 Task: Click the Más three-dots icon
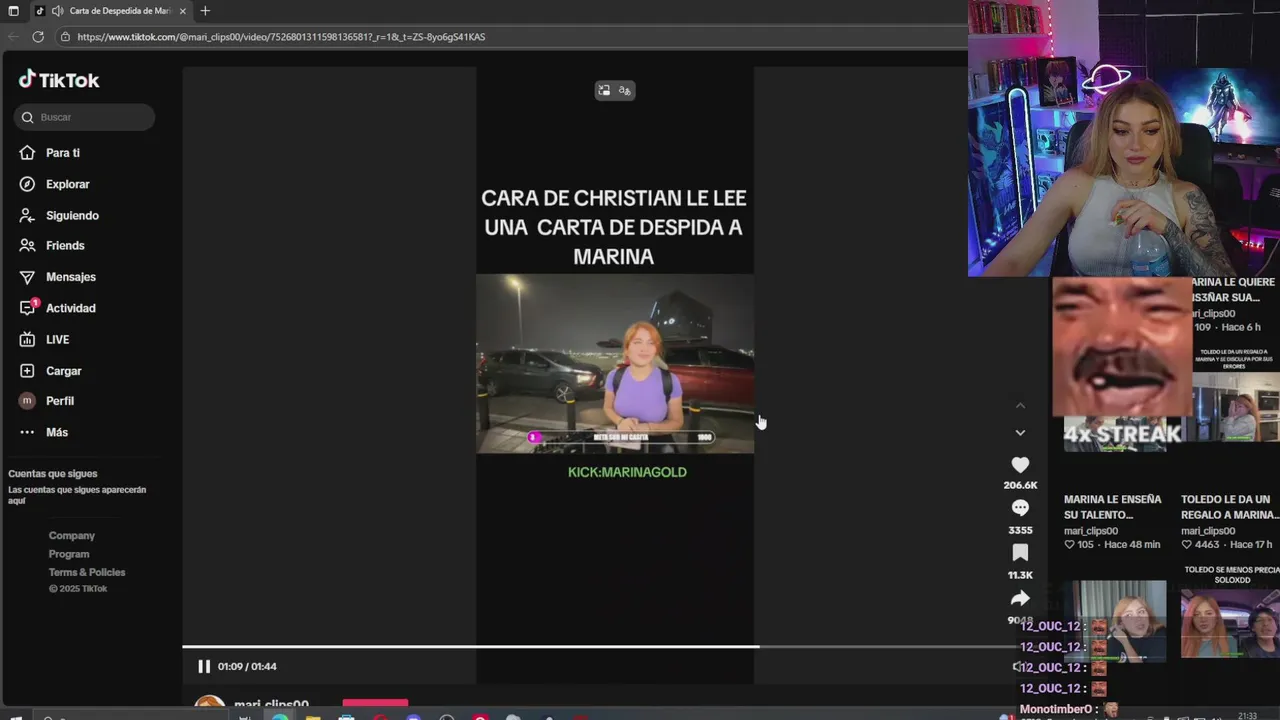[27, 432]
